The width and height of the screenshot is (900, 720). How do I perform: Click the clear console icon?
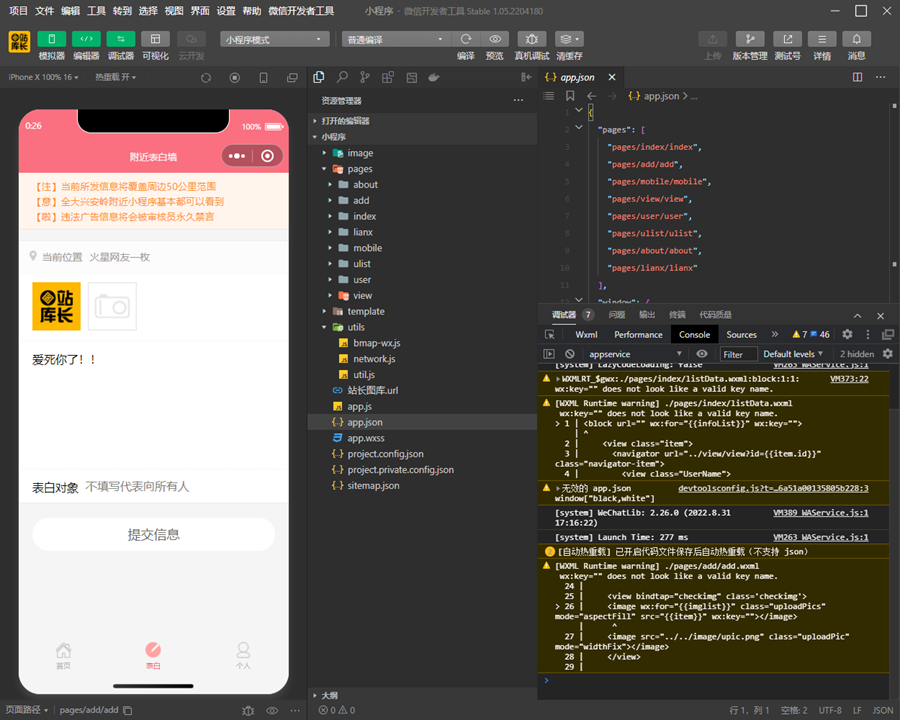pos(570,354)
